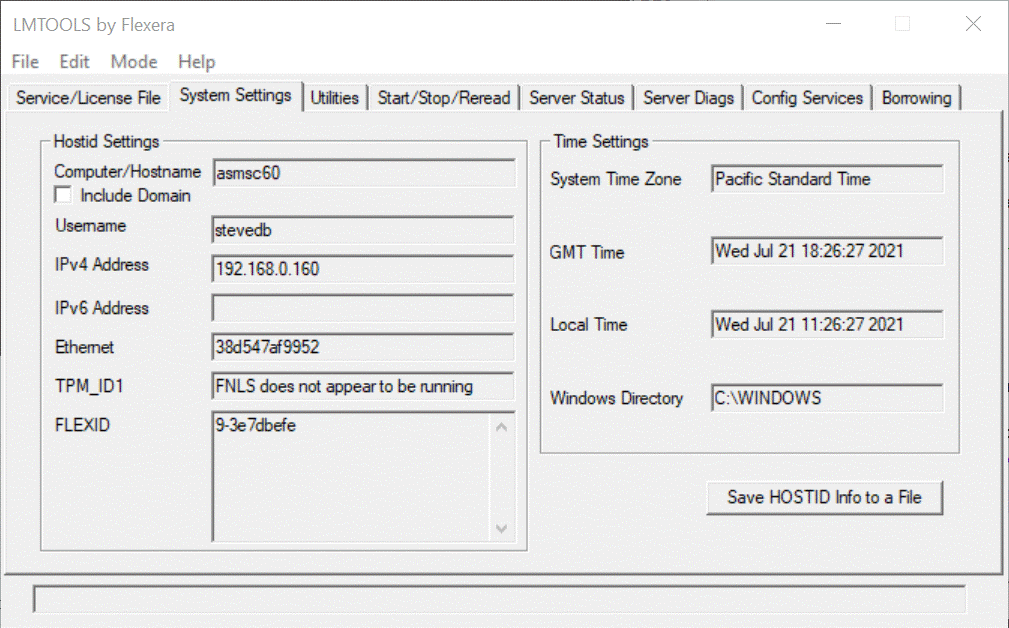The width and height of the screenshot is (1009, 628).
Task: Go to Start/Stop/Reread tab
Action: pyautogui.click(x=443, y=98)
